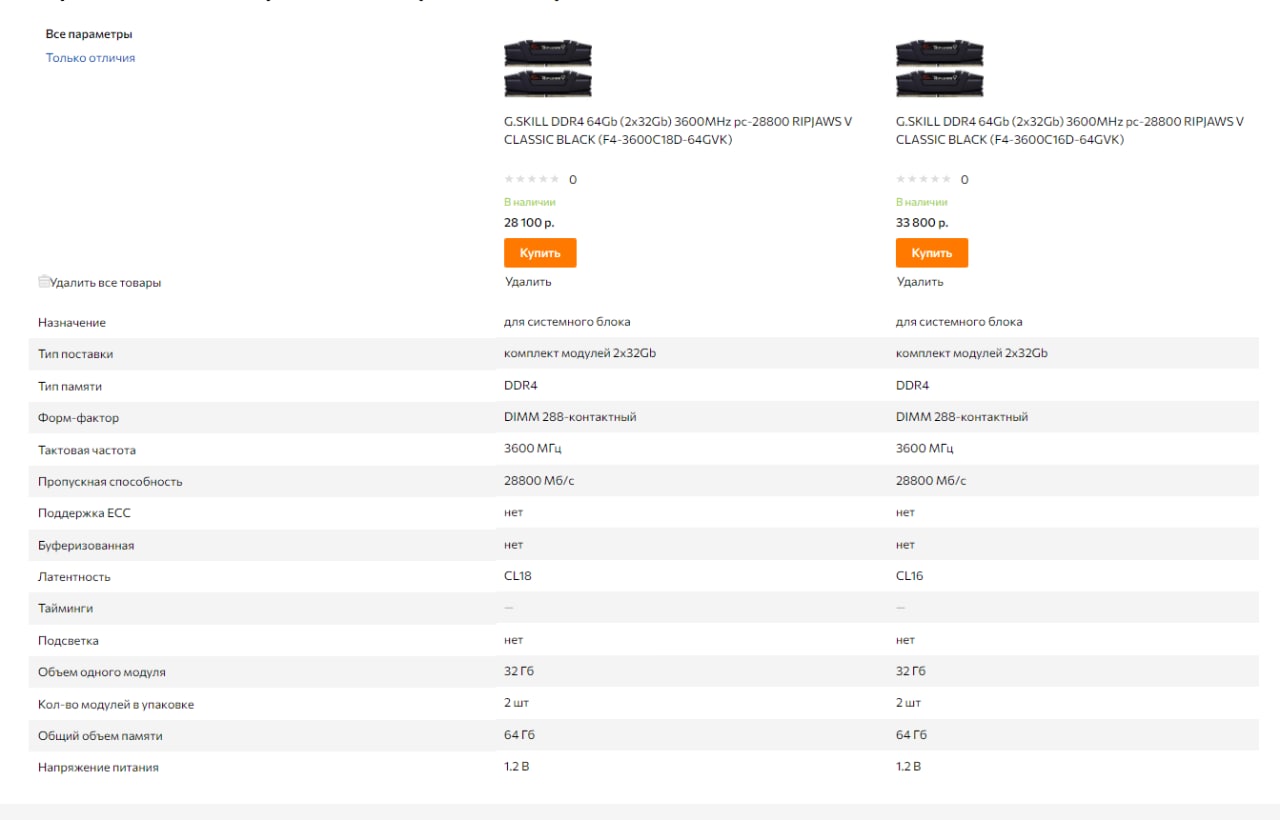The height and width of the screenshot is (820, 1280).
Task: Click the Тайминги row label
Action: coord(66,609)
